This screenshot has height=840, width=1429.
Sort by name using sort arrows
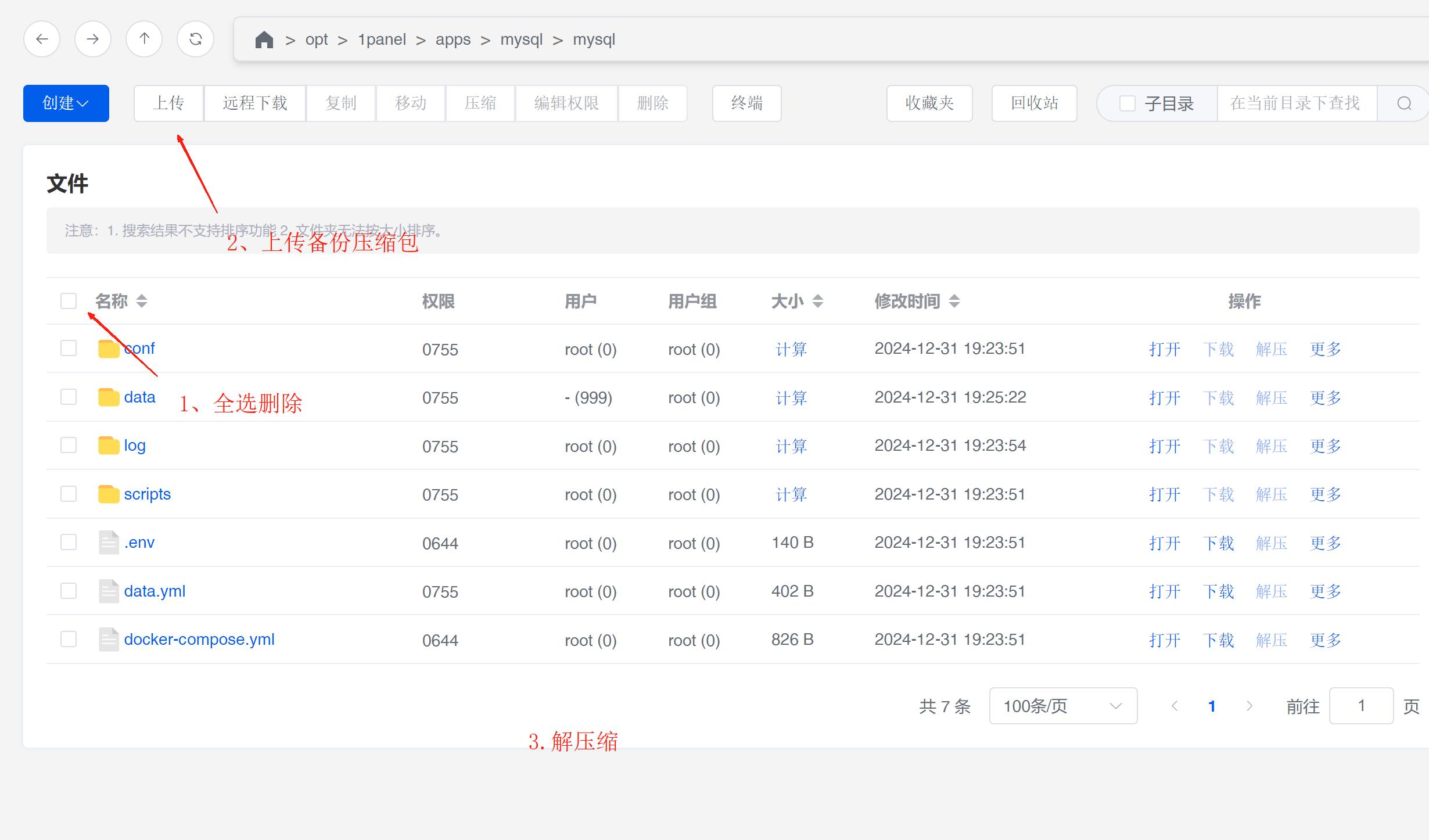tap(142, 301)
